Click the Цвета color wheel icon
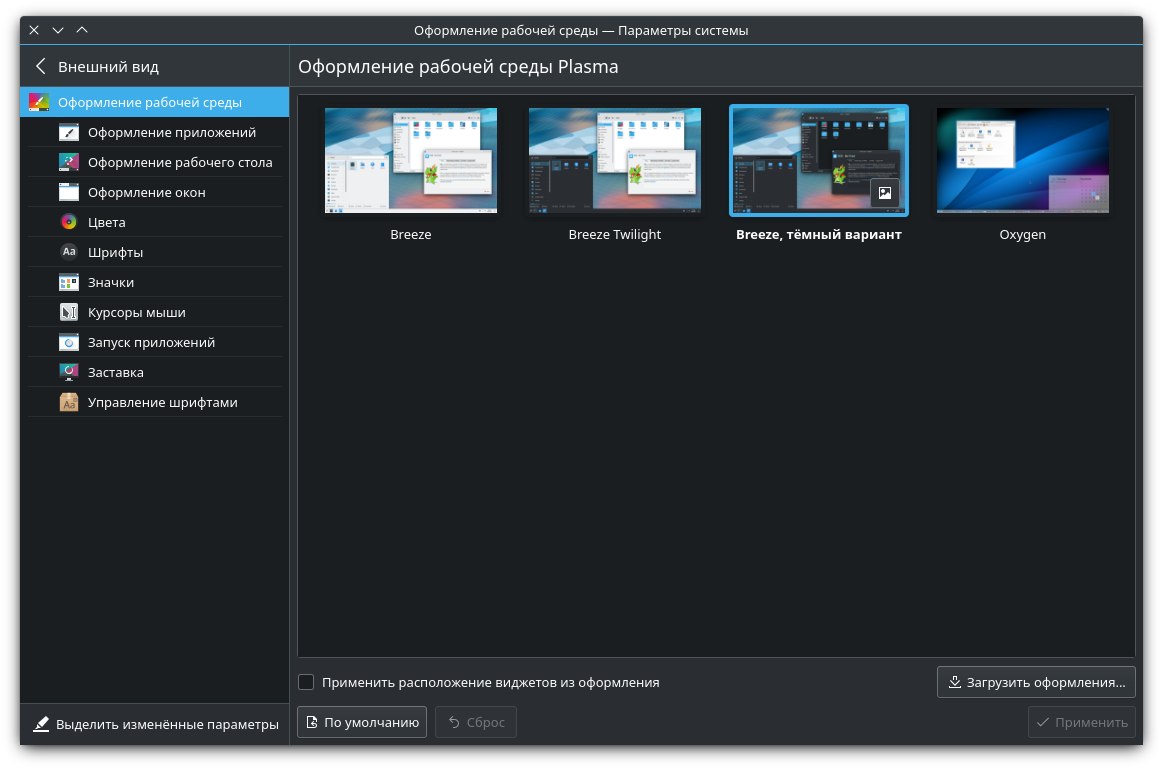 [x=69, y=222]
